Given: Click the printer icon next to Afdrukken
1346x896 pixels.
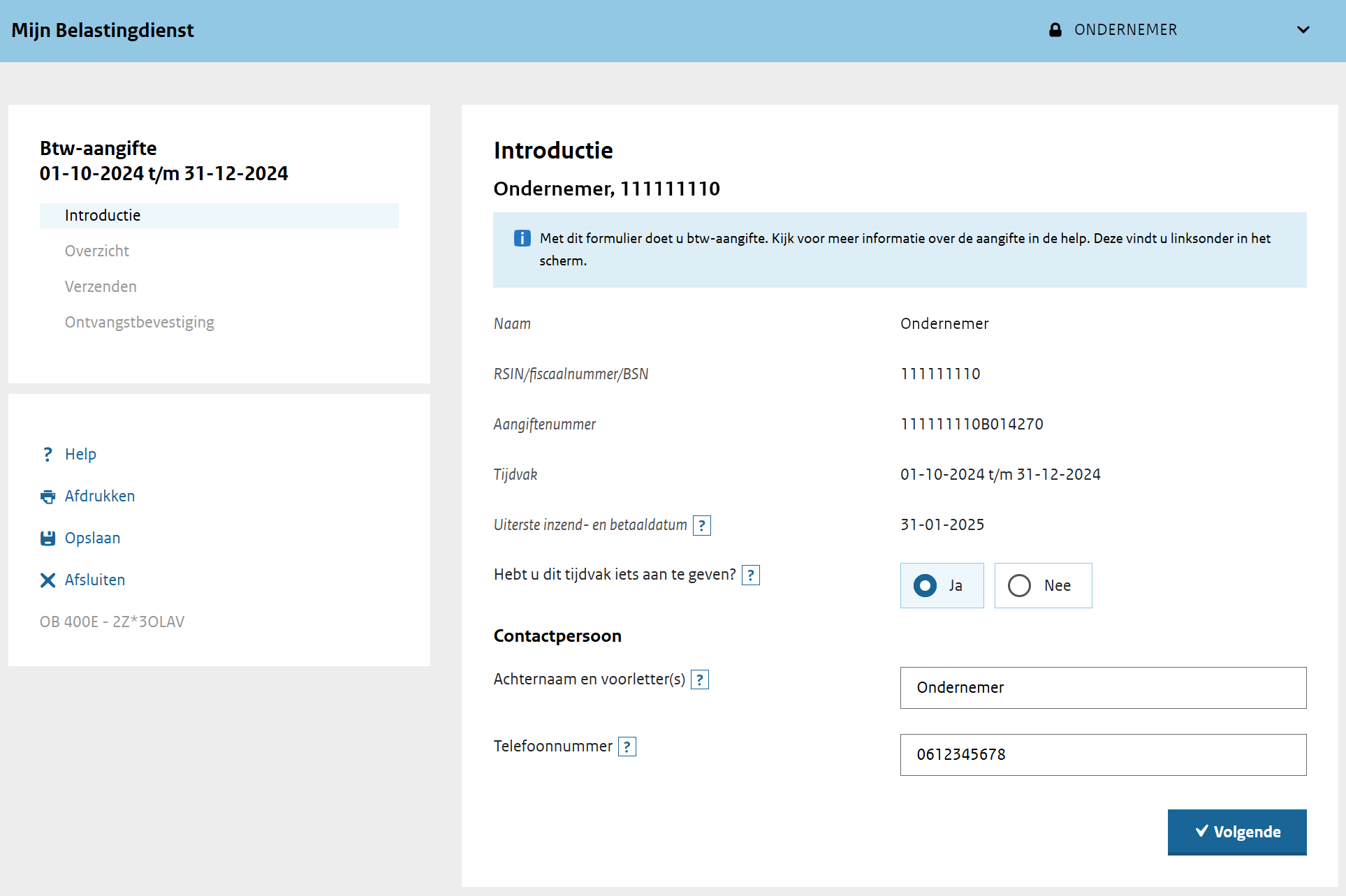Looking at the screenshot, I should (47, 497).
